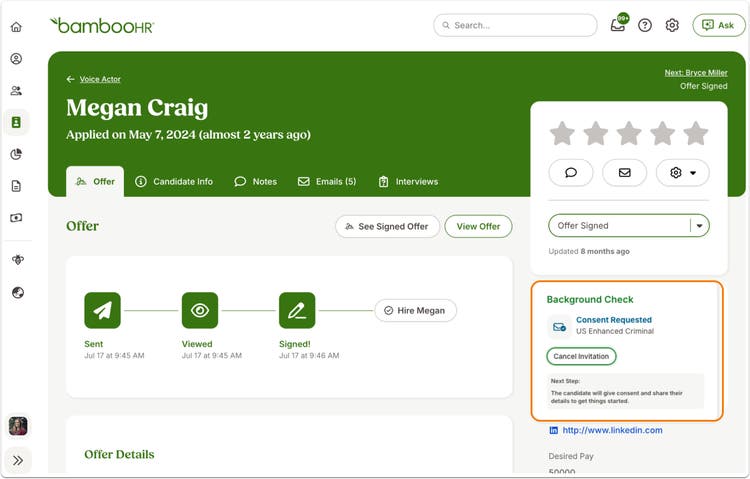Screen dimensions: 750x479
Task: Click 'Jul 17 at 9:46 AM' timestamp
Action: click(x=309, y=356)
